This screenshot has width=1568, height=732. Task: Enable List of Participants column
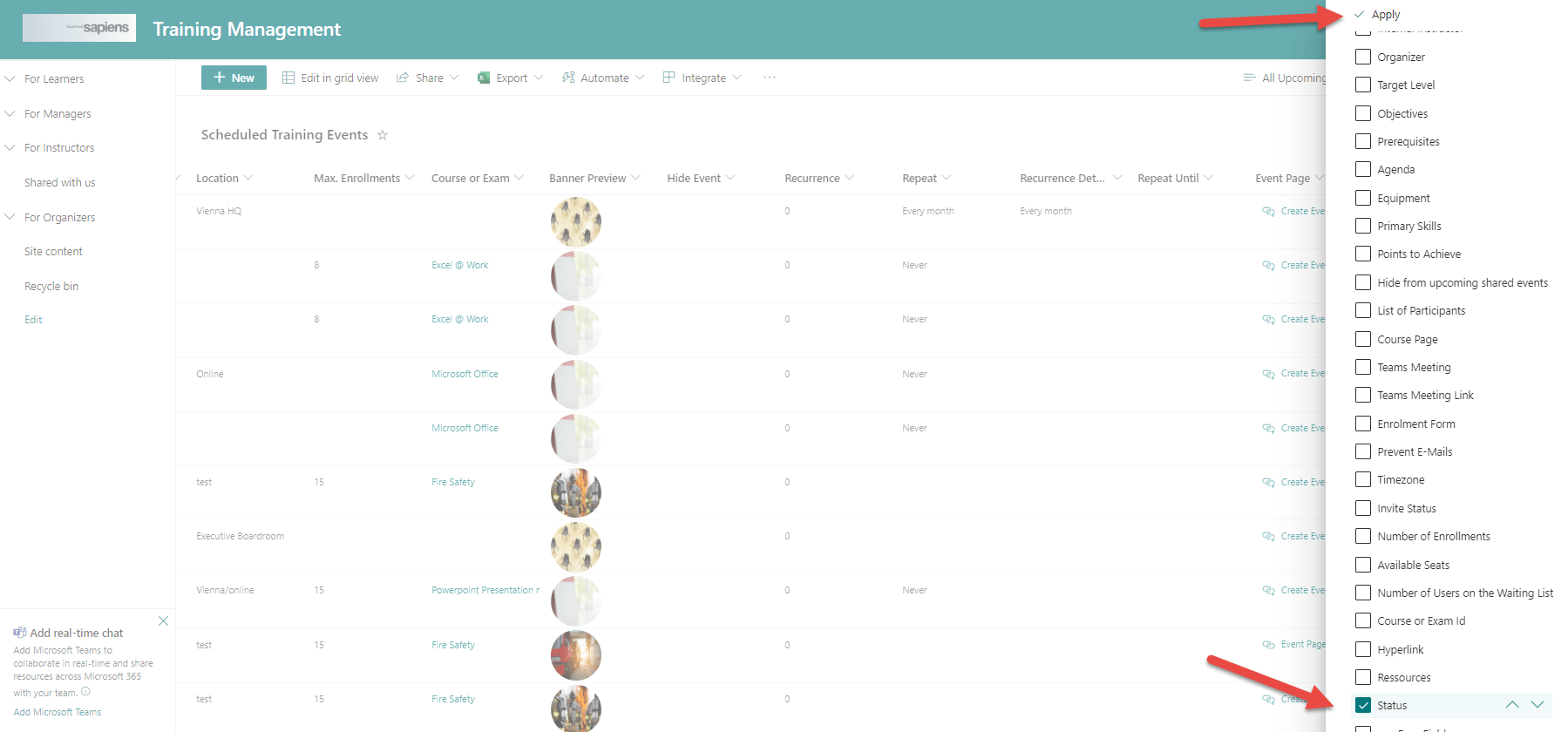(x=1363, y=310)
